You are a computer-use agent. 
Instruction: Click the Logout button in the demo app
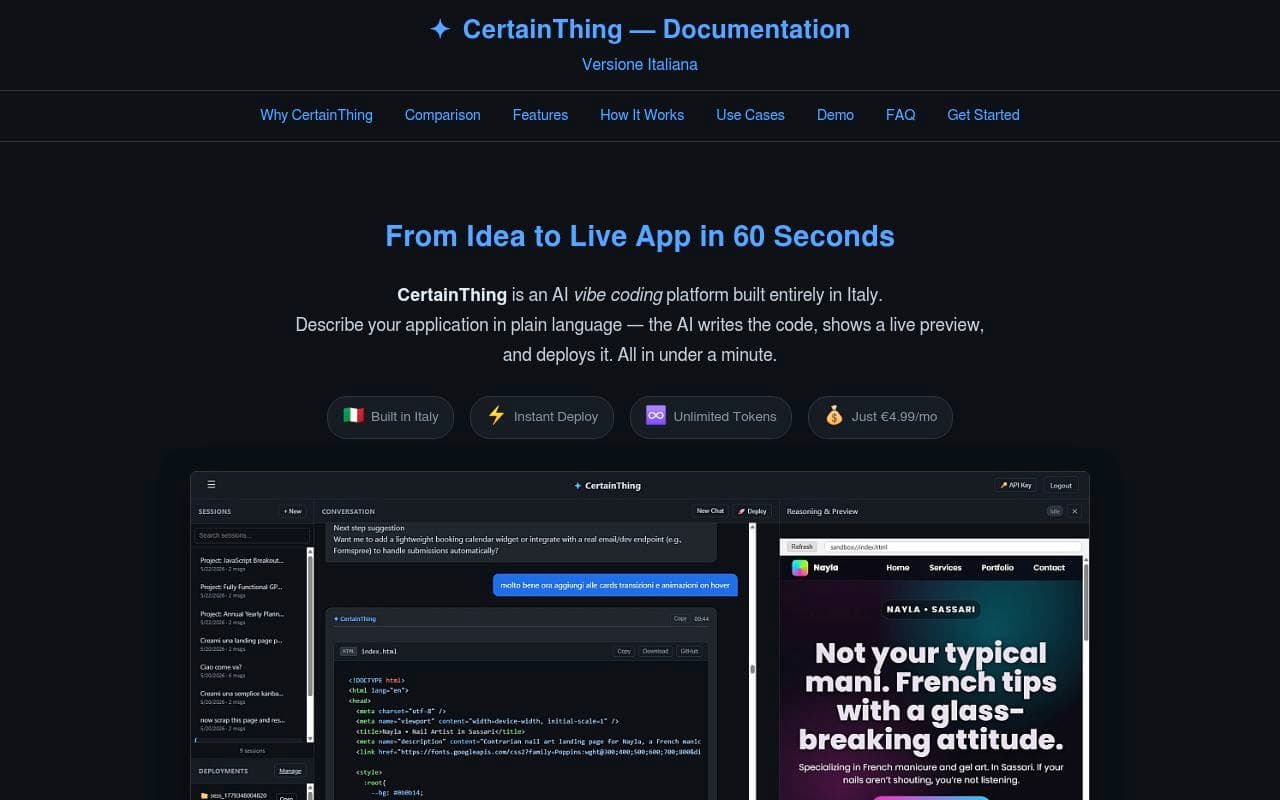tap(1061, 485)
